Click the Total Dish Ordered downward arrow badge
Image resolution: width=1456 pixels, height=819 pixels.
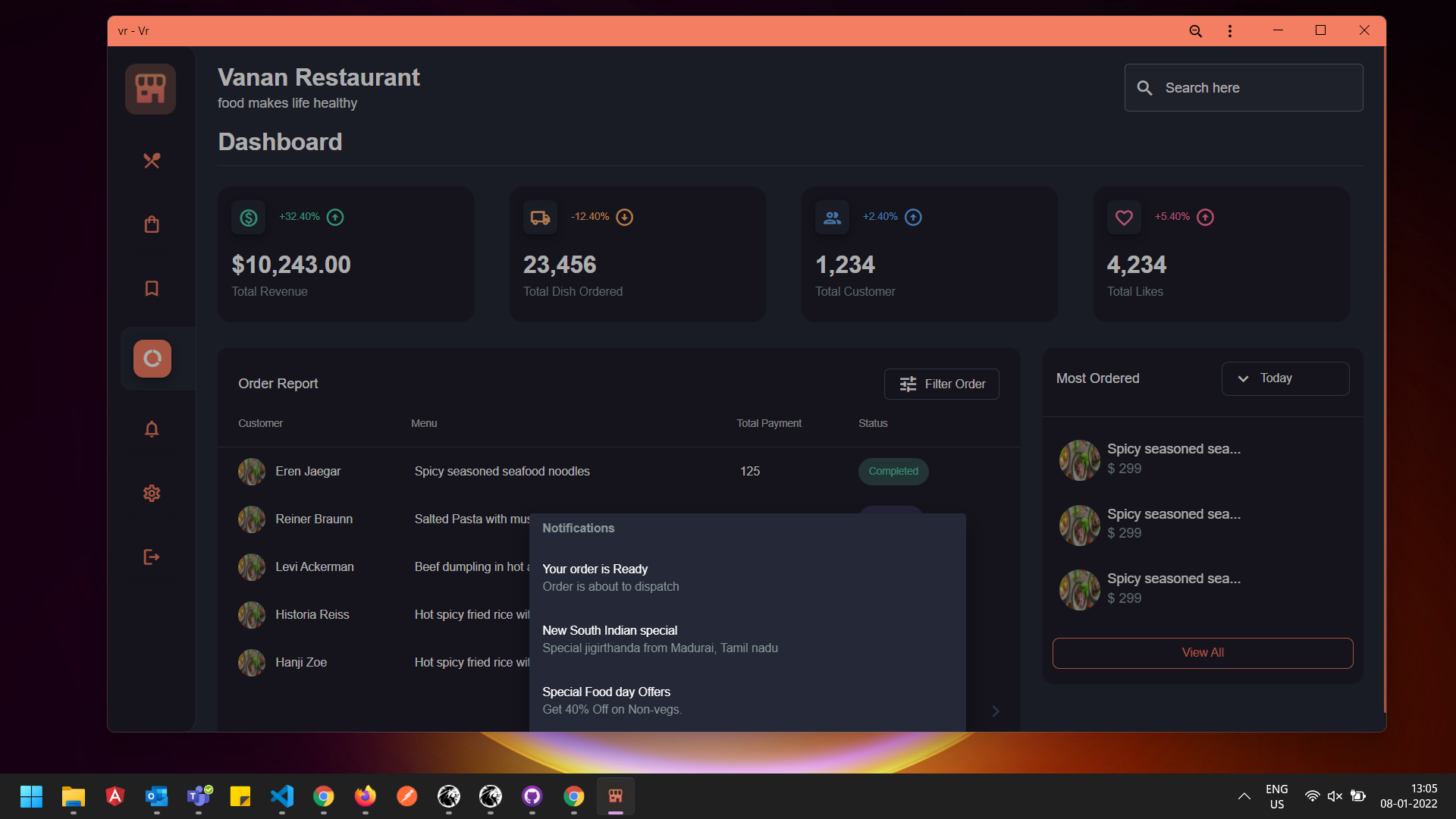[626, 217]
